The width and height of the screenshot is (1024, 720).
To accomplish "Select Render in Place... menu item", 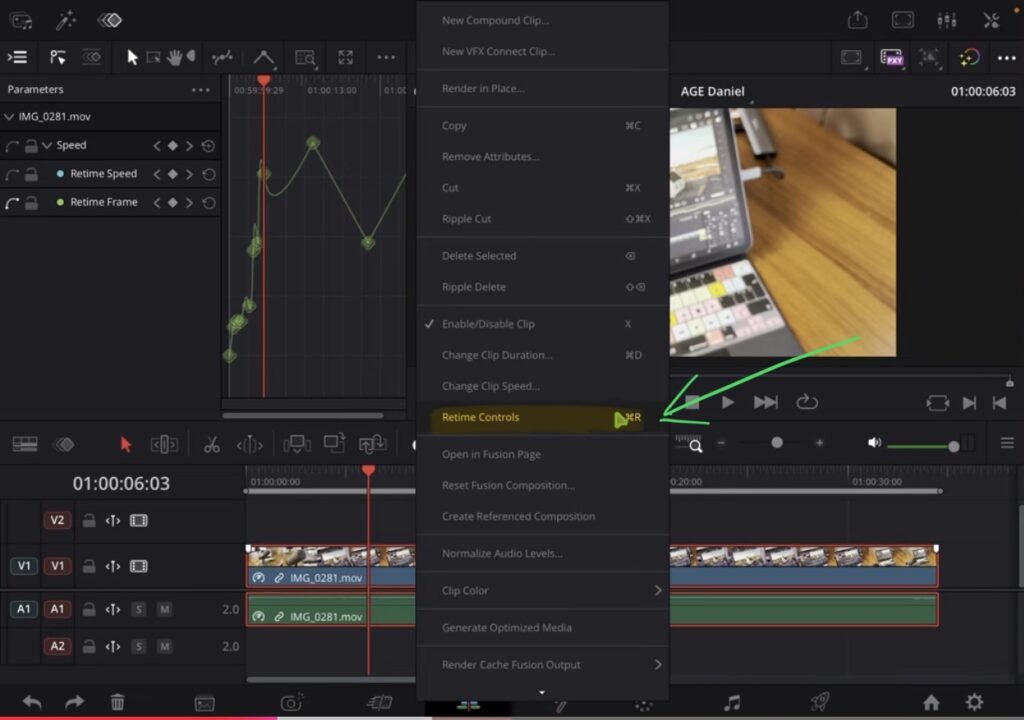I will tap(542, 88).
